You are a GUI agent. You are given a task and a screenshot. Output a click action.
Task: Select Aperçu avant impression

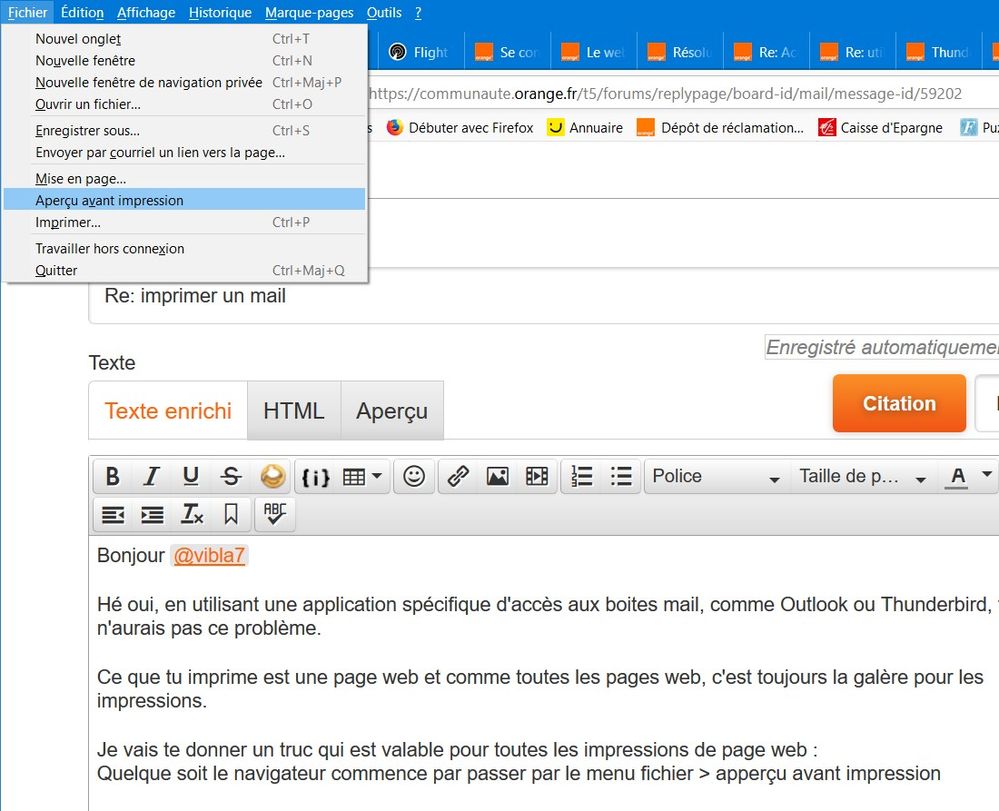click(x=185, y=200)
